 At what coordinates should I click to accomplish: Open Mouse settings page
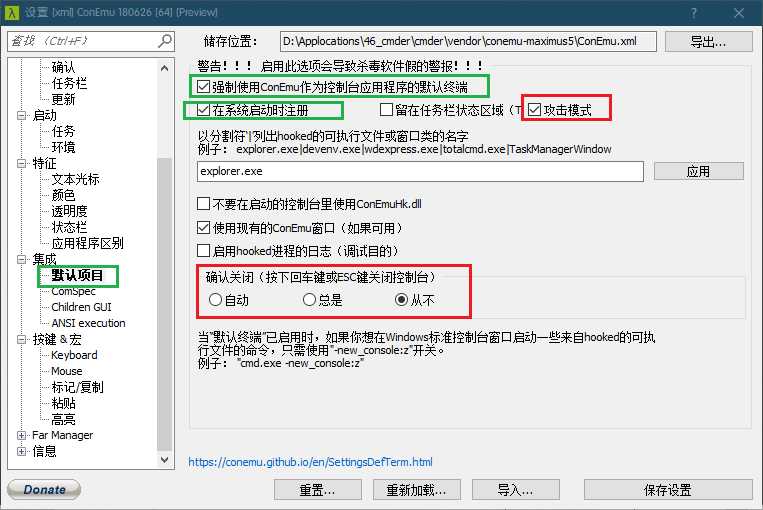click(67, 371)
